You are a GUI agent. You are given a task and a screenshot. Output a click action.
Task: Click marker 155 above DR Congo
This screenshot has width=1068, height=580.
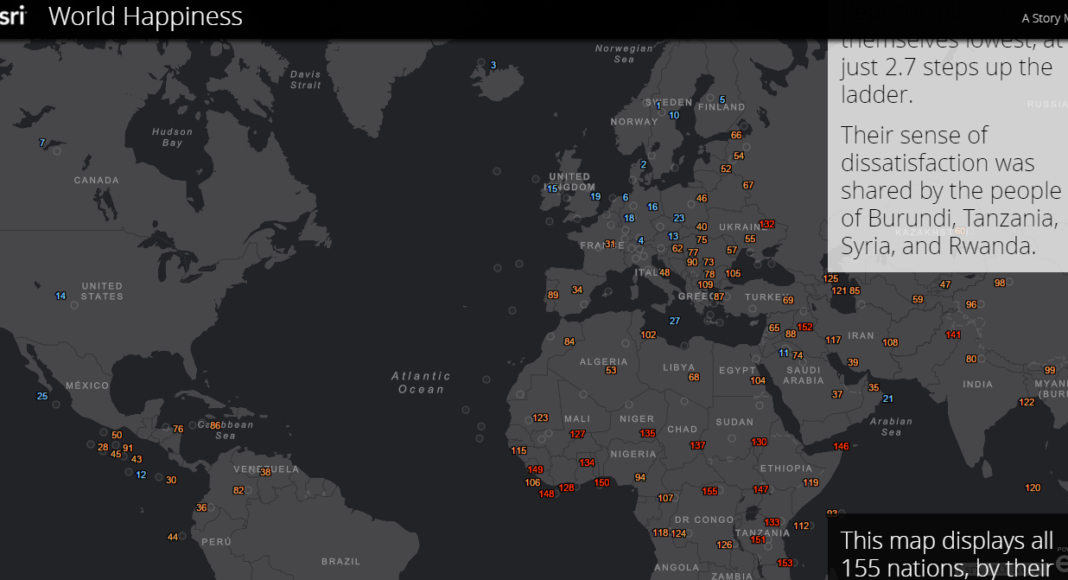coord(710,491)
